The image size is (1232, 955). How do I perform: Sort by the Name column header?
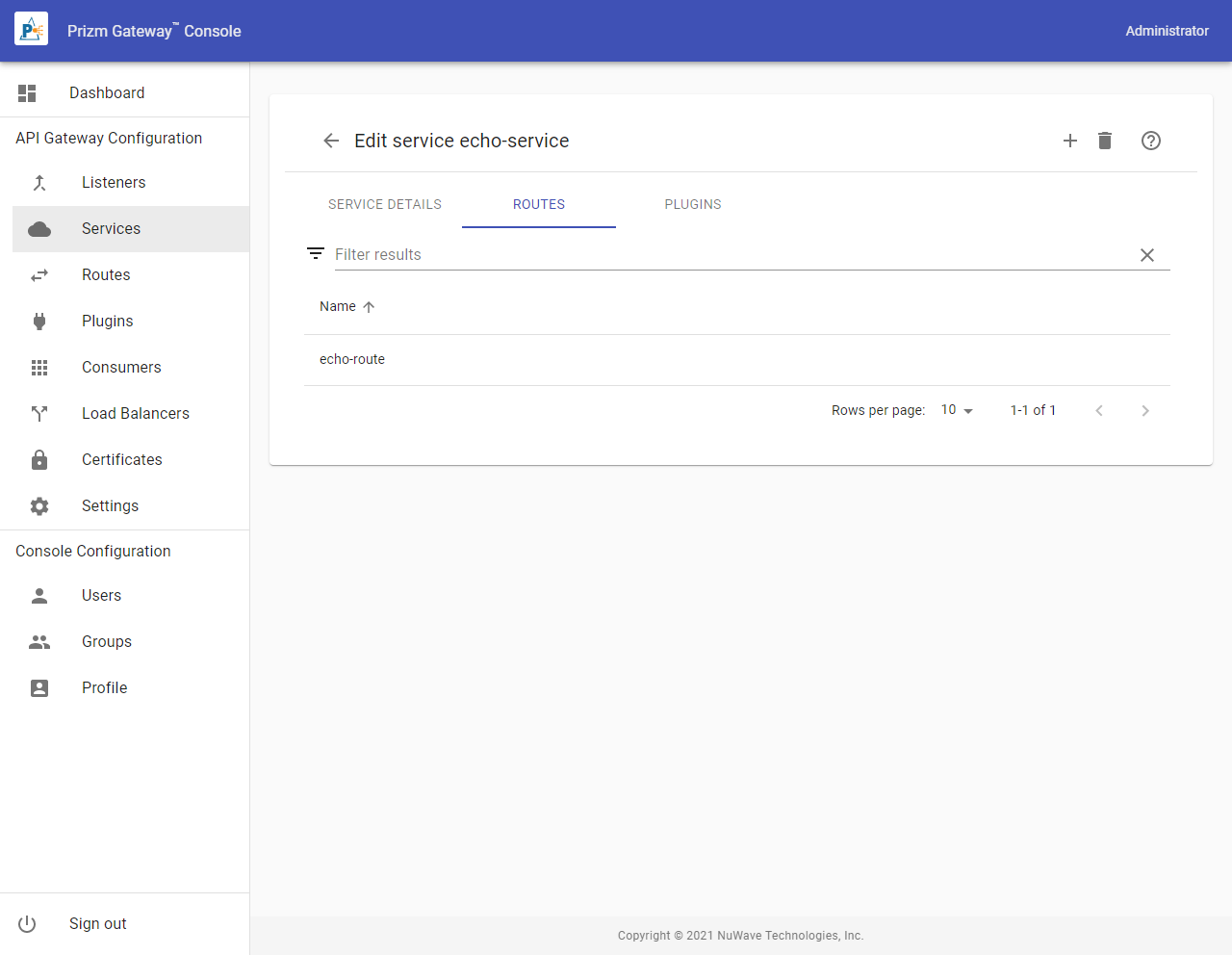(339, 307)
